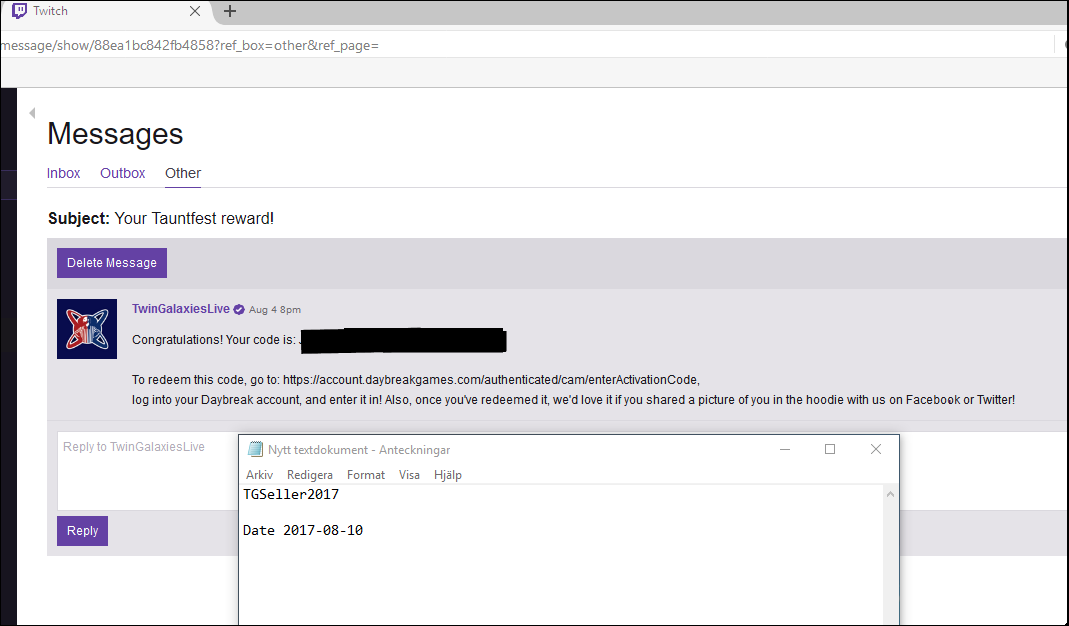
Task: Minimize the Notepad window
Action: point(785,449)
